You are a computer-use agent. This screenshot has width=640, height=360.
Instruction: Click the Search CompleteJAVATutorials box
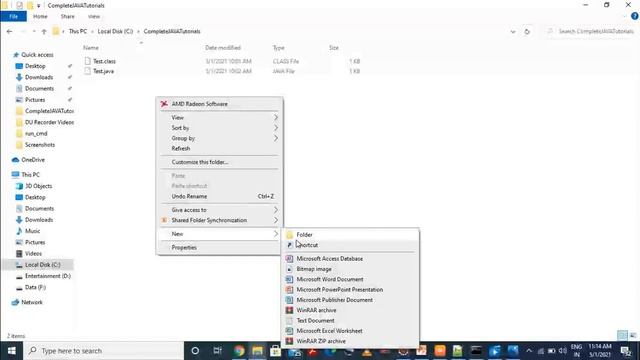(591, 31)
